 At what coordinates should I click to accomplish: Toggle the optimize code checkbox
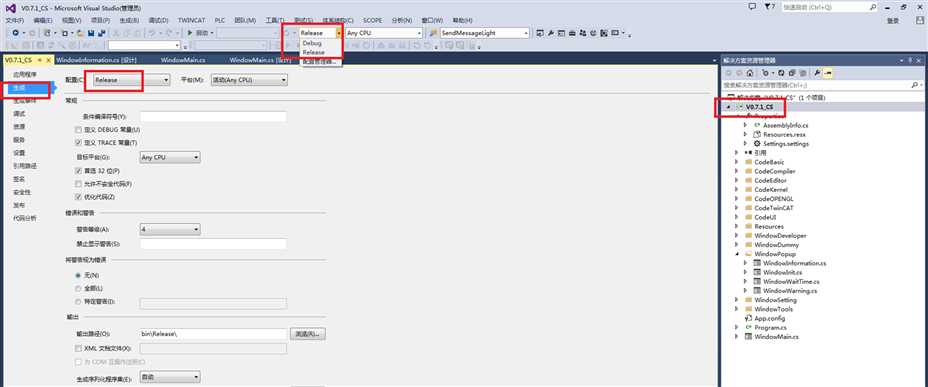(x=79, y=196)
